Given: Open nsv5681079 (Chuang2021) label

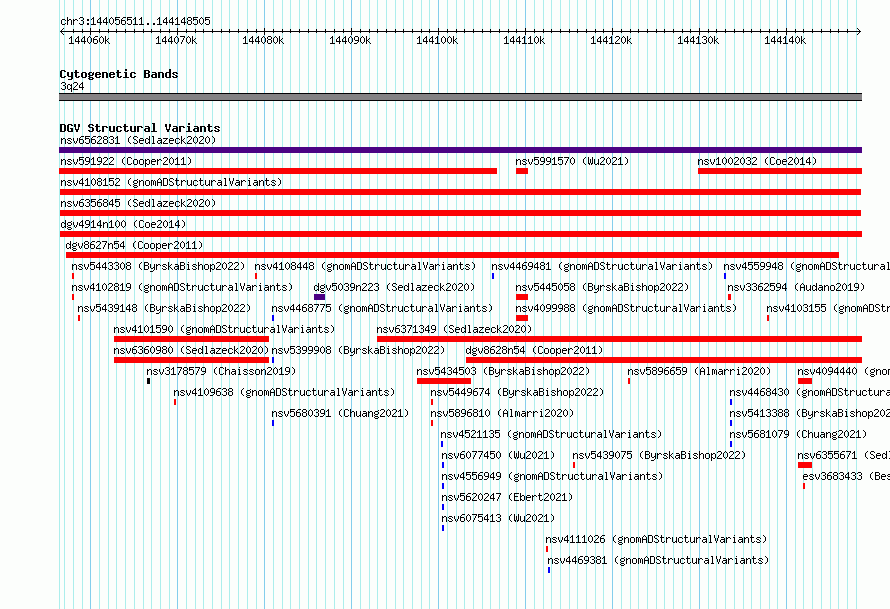Looking at the screenshot, I should pos(798,434).
